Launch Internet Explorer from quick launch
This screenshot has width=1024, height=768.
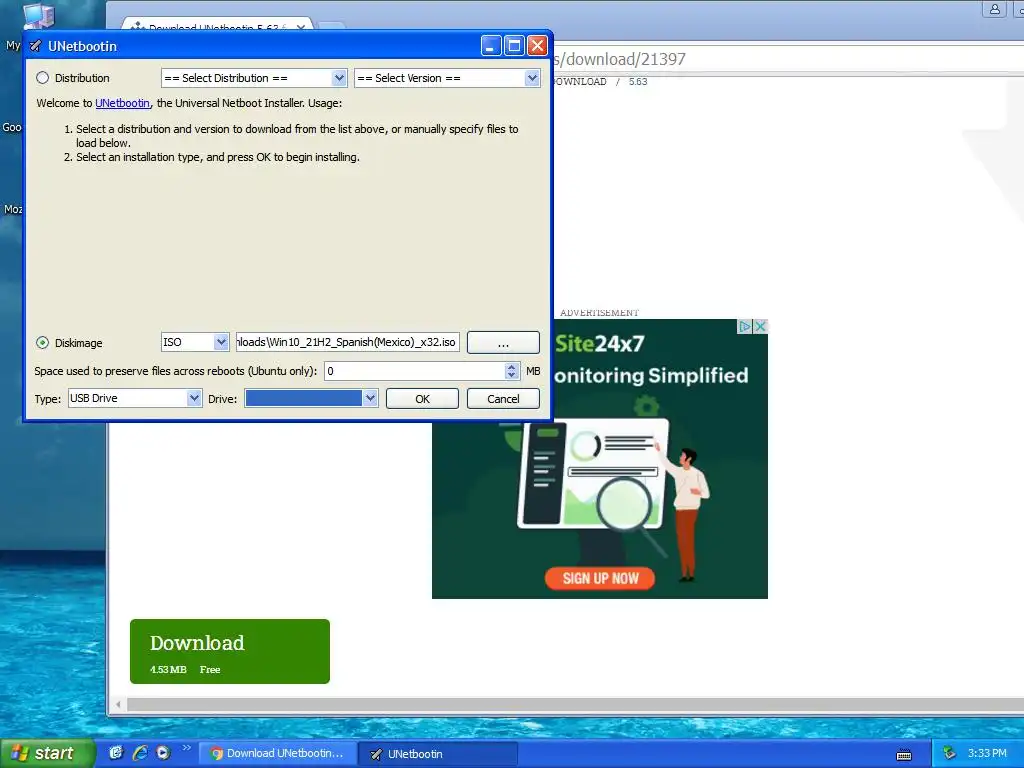140,753
